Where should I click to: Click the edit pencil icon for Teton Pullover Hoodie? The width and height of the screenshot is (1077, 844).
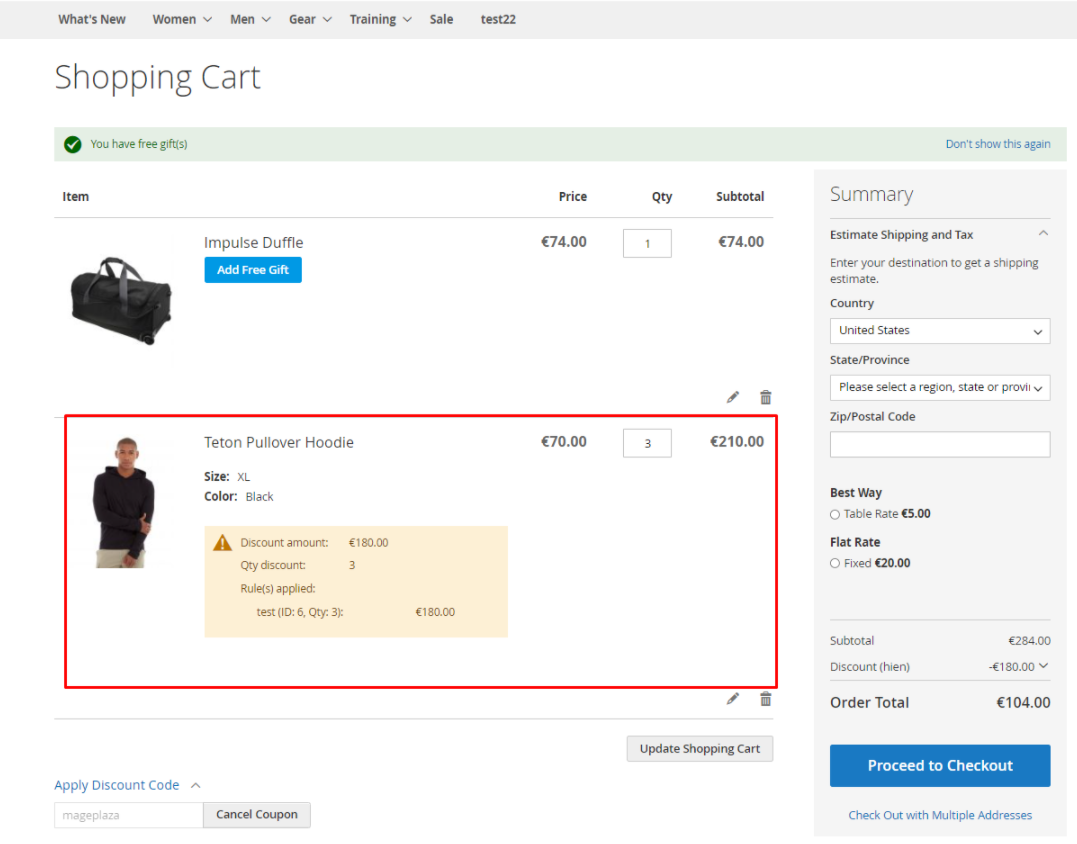coord(733,699)
